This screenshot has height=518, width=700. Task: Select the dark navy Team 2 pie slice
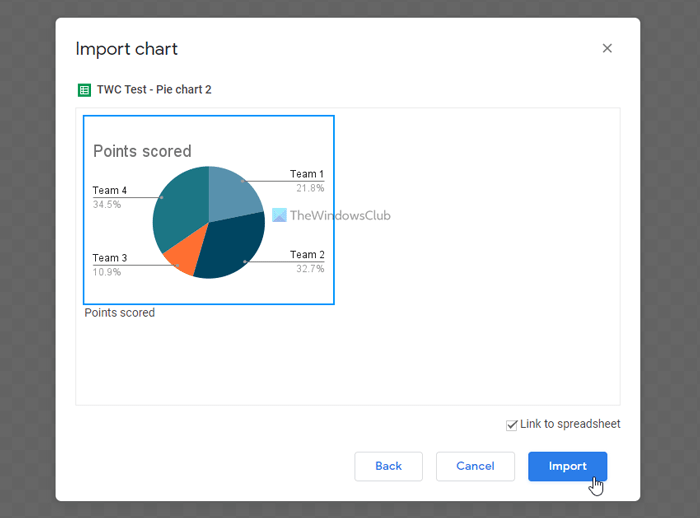[x=232, y=245]
